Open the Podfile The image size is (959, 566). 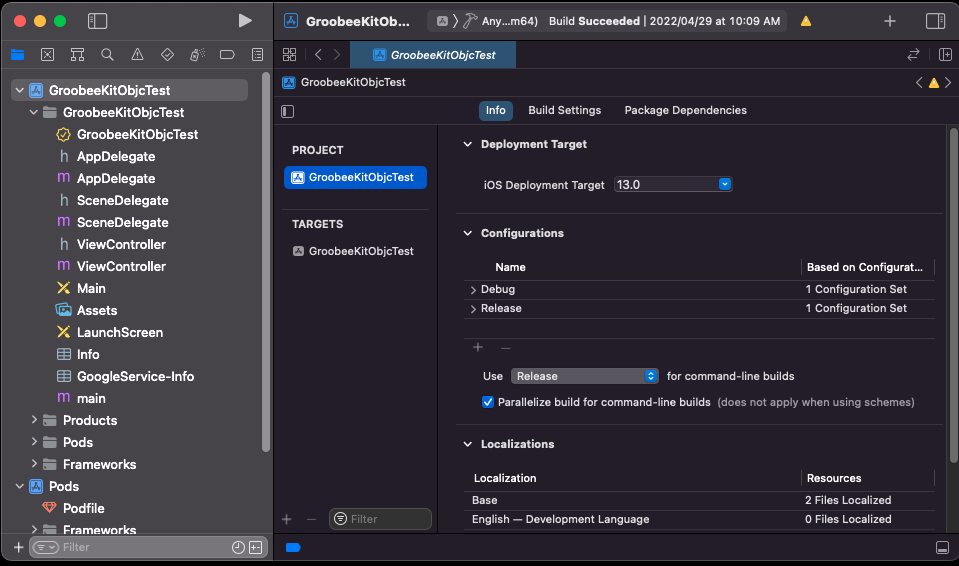coord(83,508)
